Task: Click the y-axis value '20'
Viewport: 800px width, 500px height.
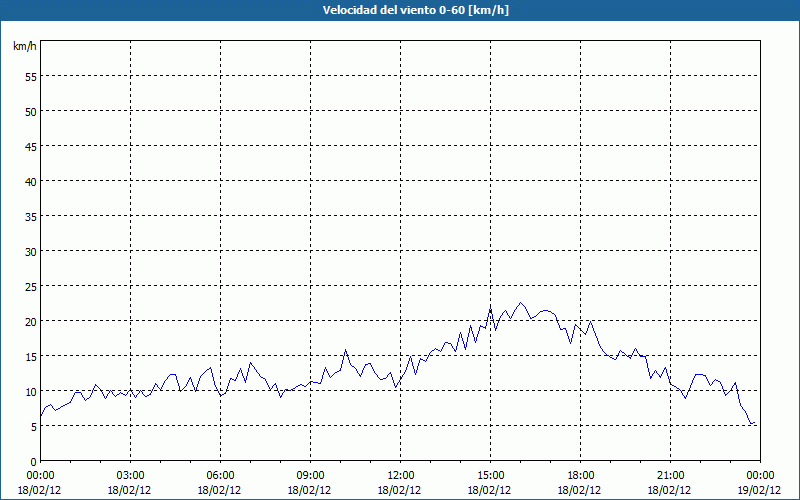Action: coord(31,321)
